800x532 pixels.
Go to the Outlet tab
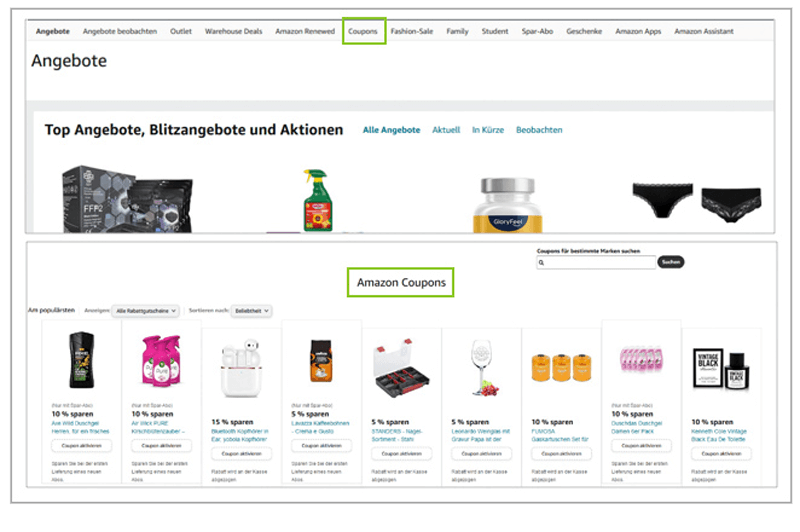181,31
